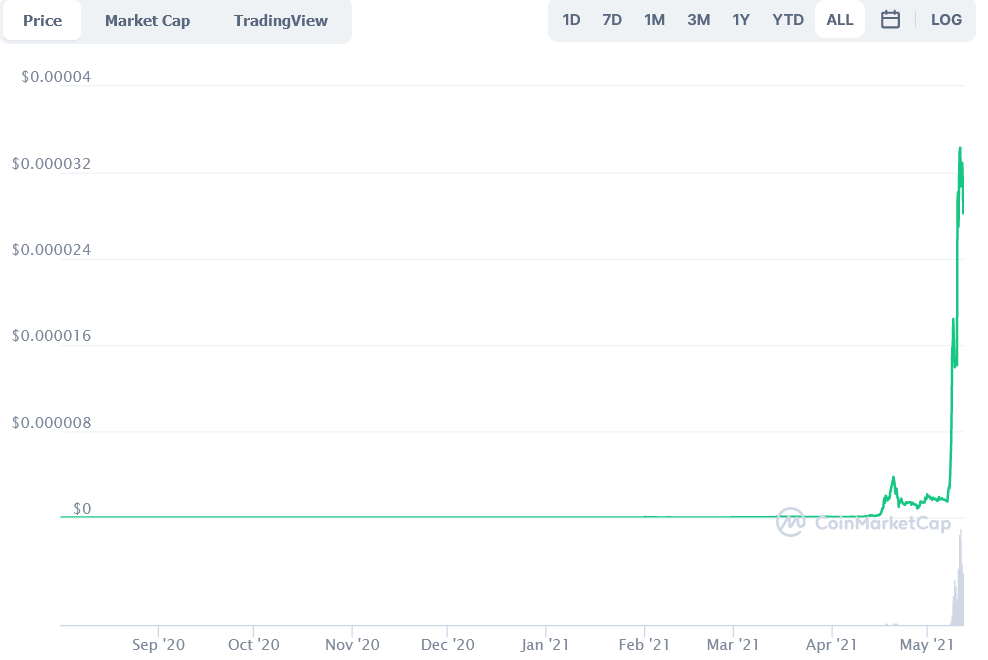Click the $0.00004 y-axis label
The image size is (988, 660).
(56, 77)
